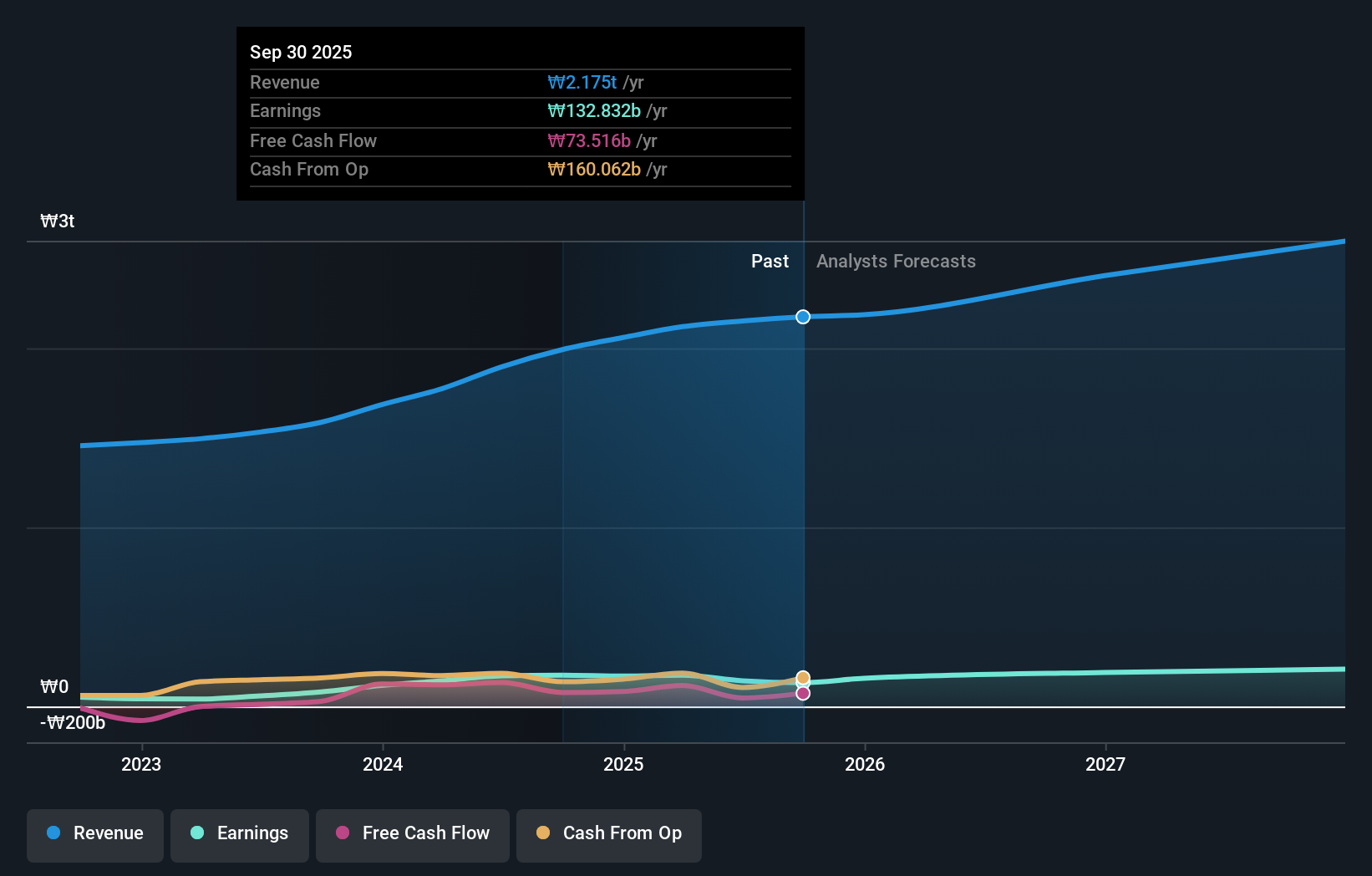The height and width of the screenshot is (876, 1372).
Task: Switch to the Past section label
Action: click(770, 261)
